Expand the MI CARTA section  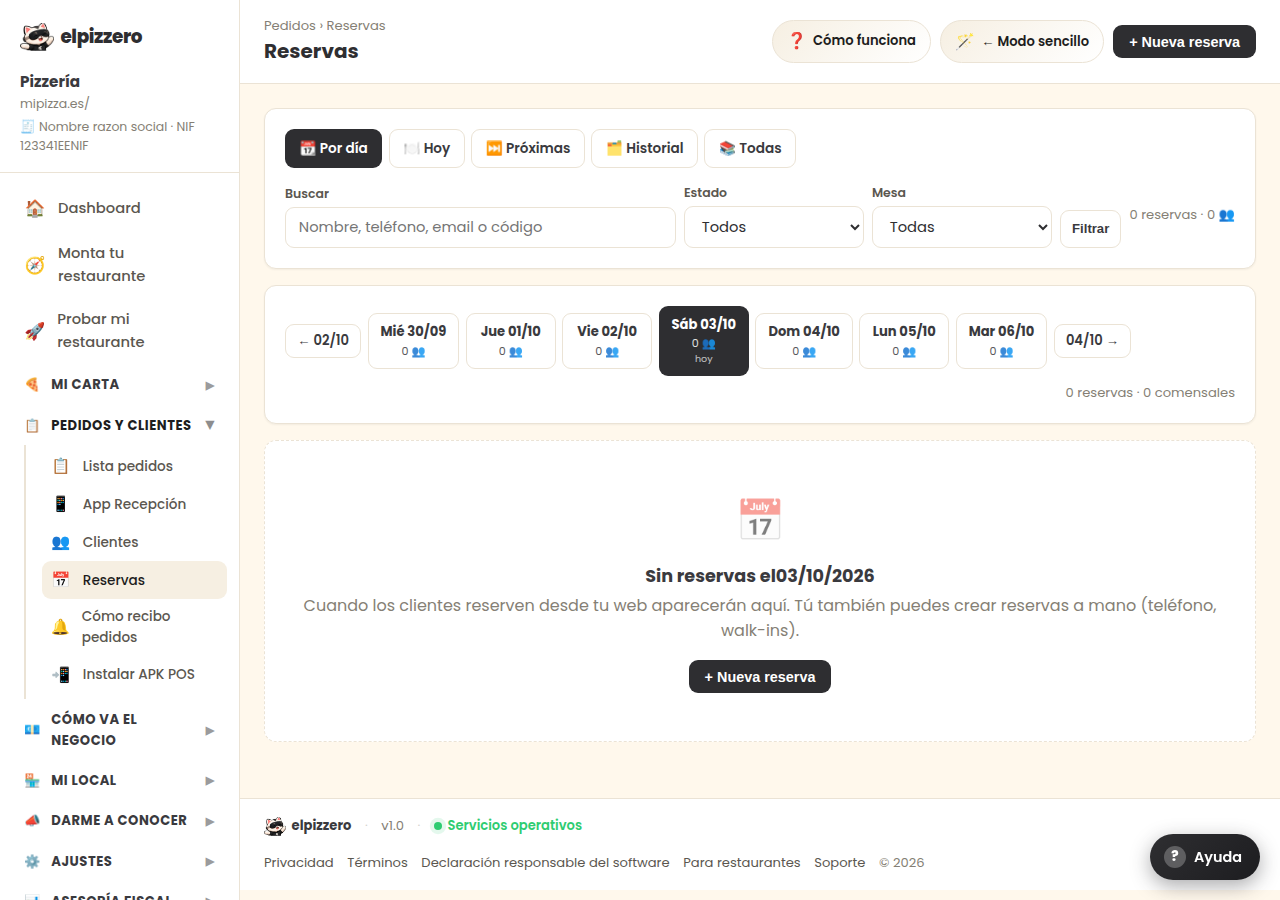coord(120,385)
